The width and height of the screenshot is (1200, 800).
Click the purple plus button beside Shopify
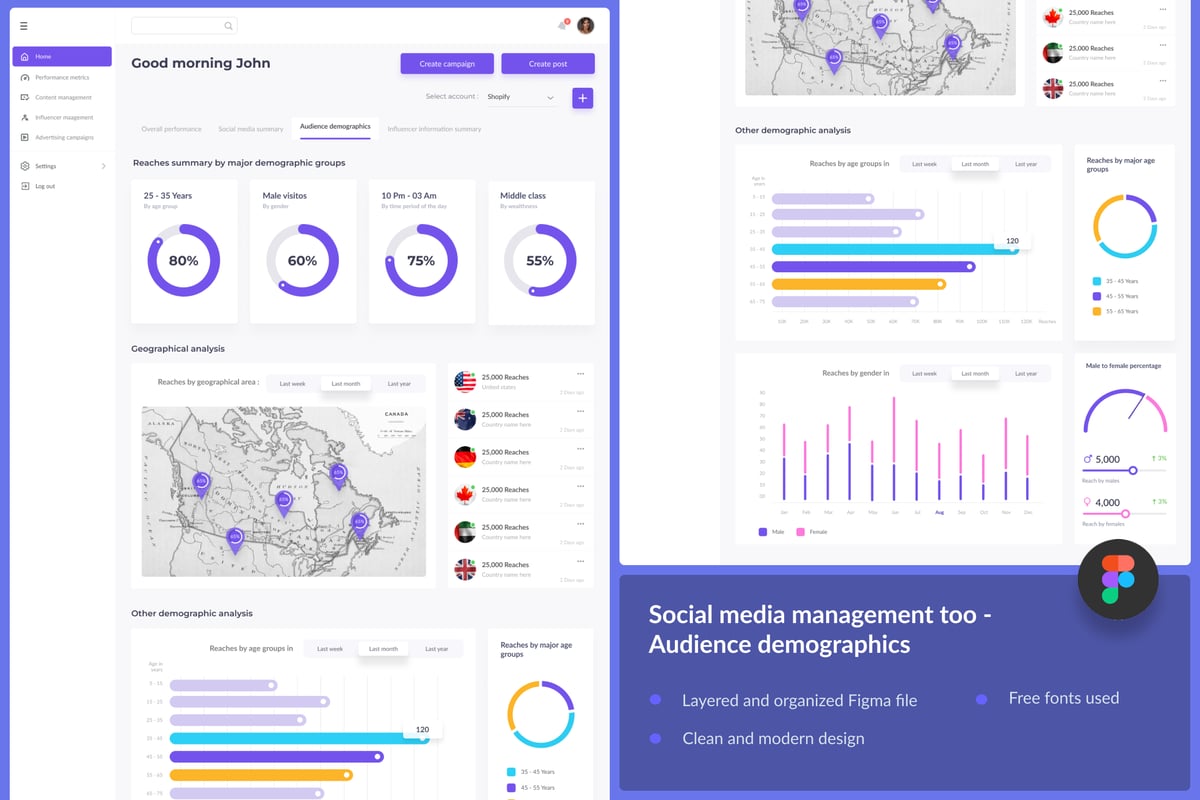(583, 98)
